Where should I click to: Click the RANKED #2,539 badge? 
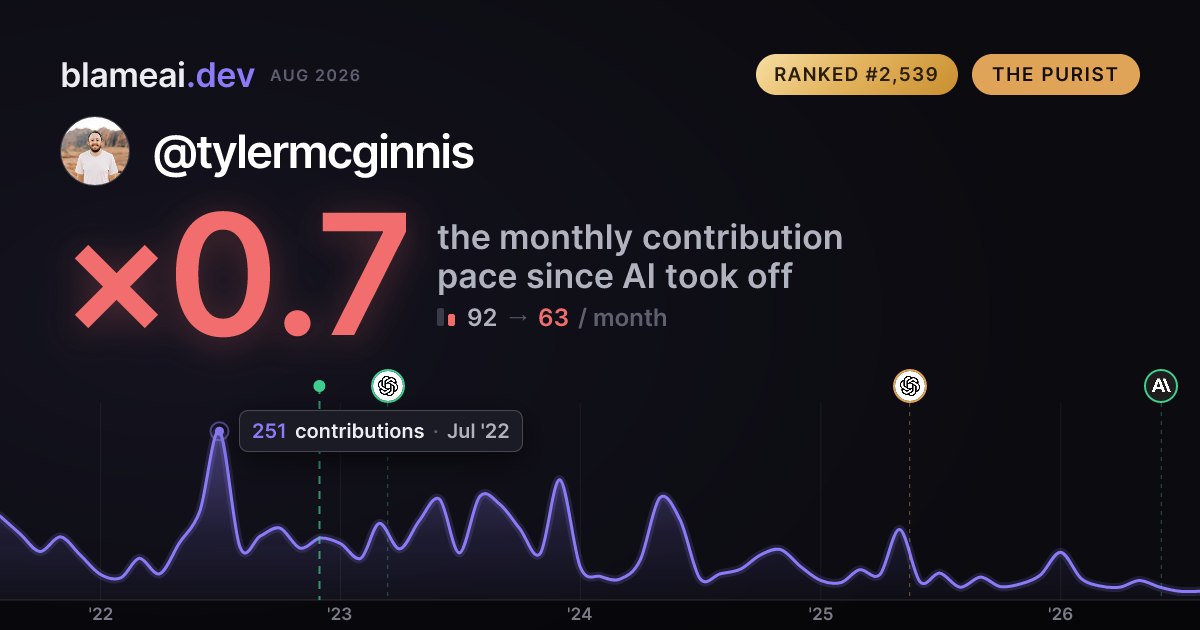coord(857,75)
